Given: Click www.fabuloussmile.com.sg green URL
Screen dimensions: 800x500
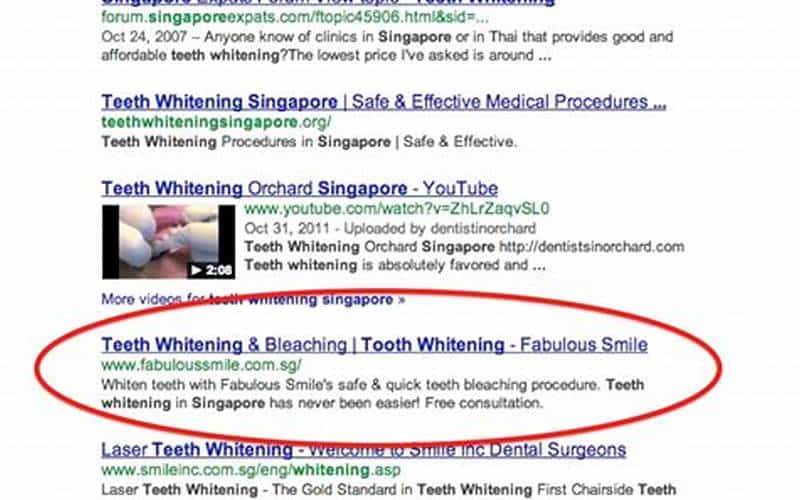Looking at the screenshot, I should 202,365.
